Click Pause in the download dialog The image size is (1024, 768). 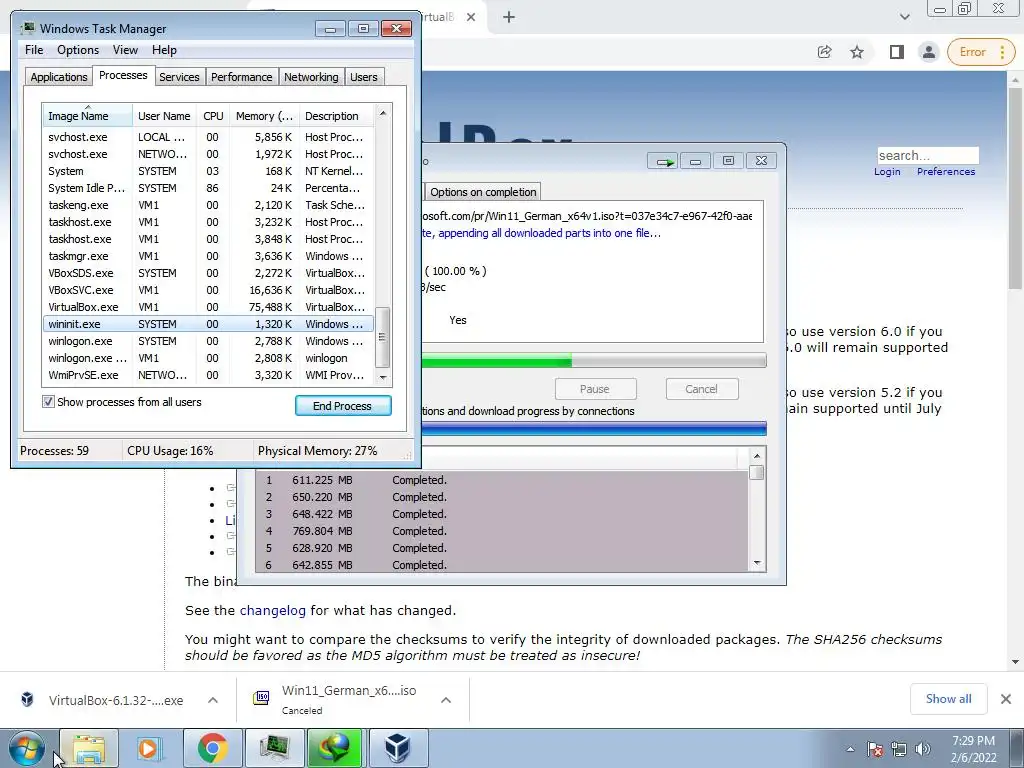click(x=595, y=389)
